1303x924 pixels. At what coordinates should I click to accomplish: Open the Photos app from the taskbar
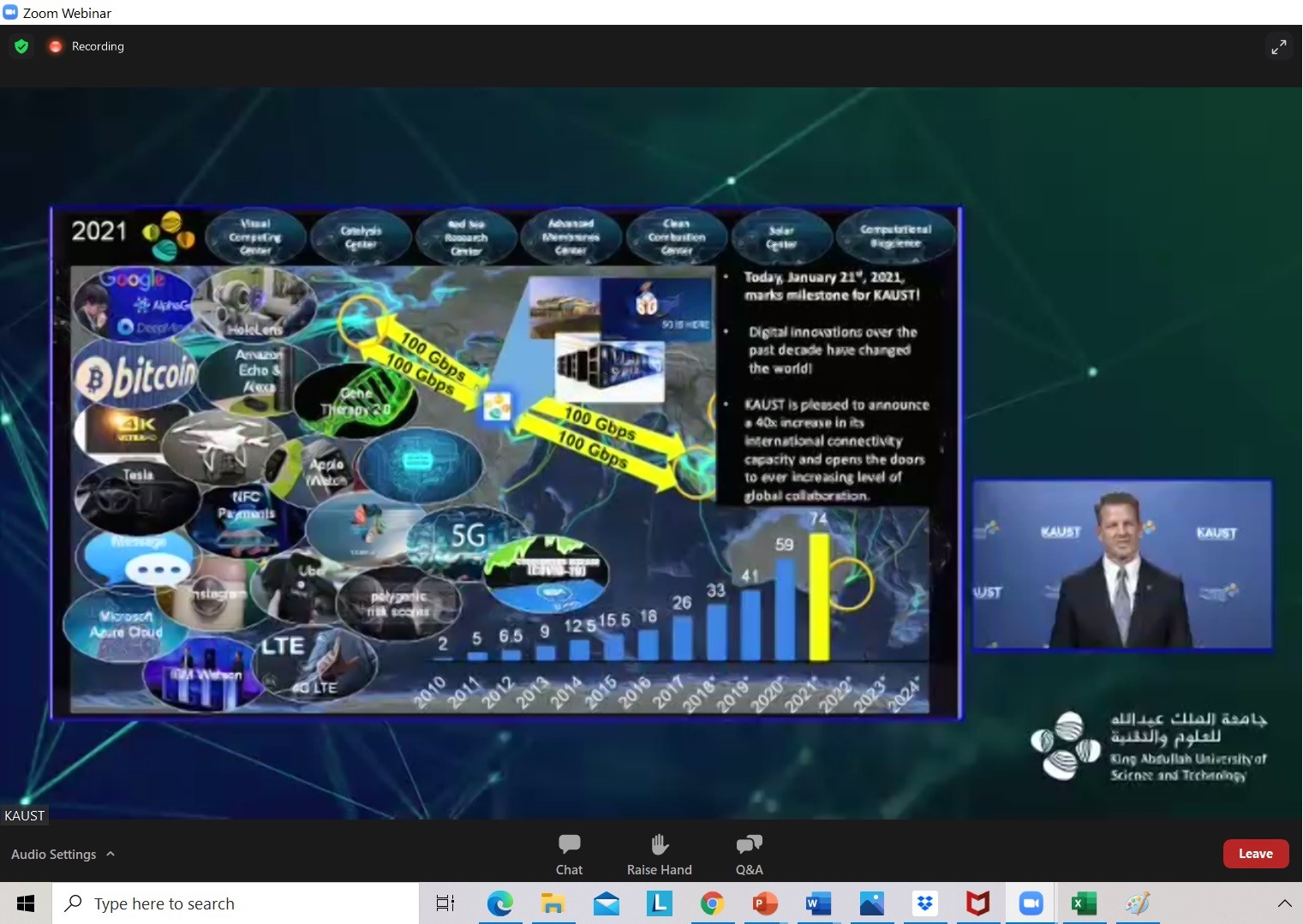click(x=871, y=903)
